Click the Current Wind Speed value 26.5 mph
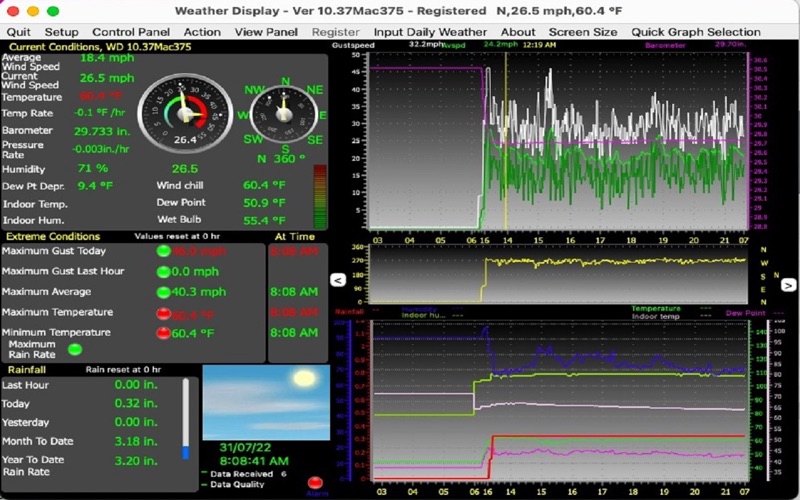This screenshot has width=800, height=500. pos(107,78)
